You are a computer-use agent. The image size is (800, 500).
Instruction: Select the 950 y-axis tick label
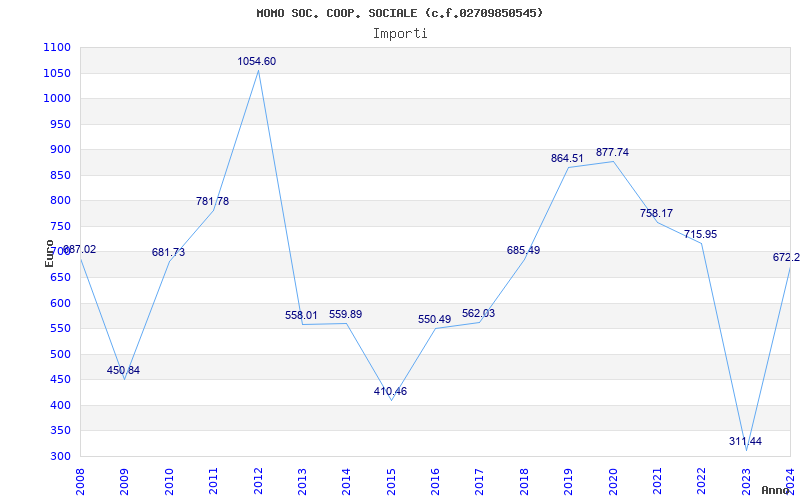(x=61, y=124)
